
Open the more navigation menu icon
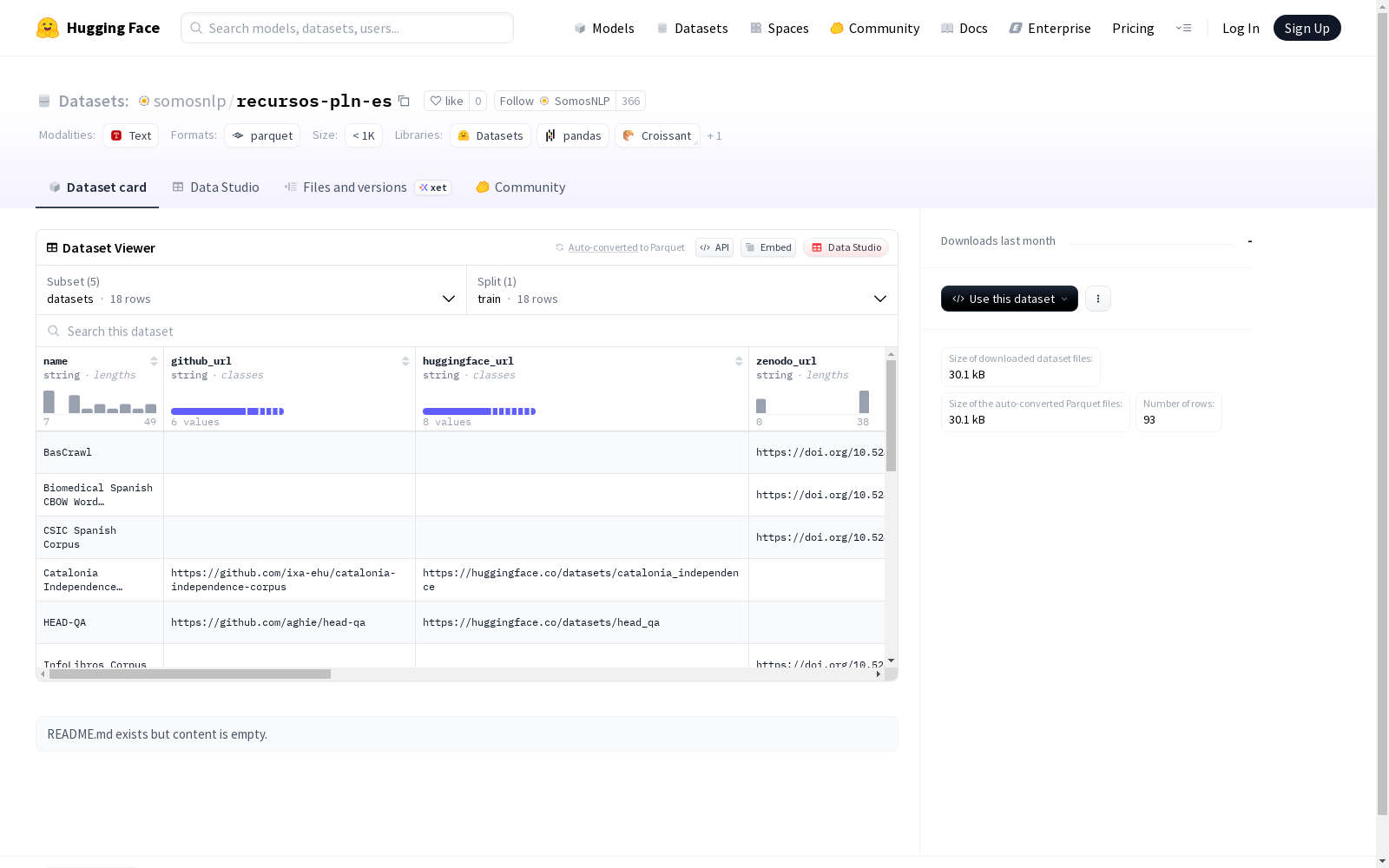(x=1183, y=28)
